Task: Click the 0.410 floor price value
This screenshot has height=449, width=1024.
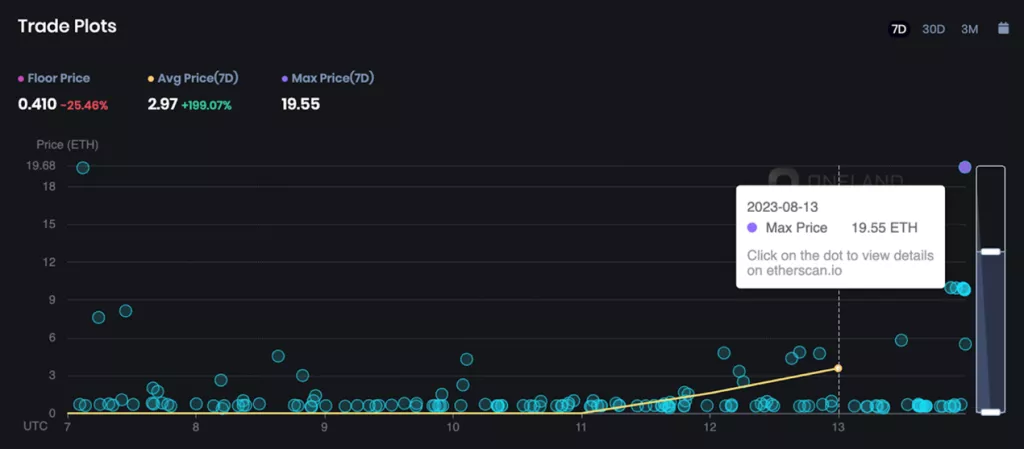Action: (x=35, y=104)
